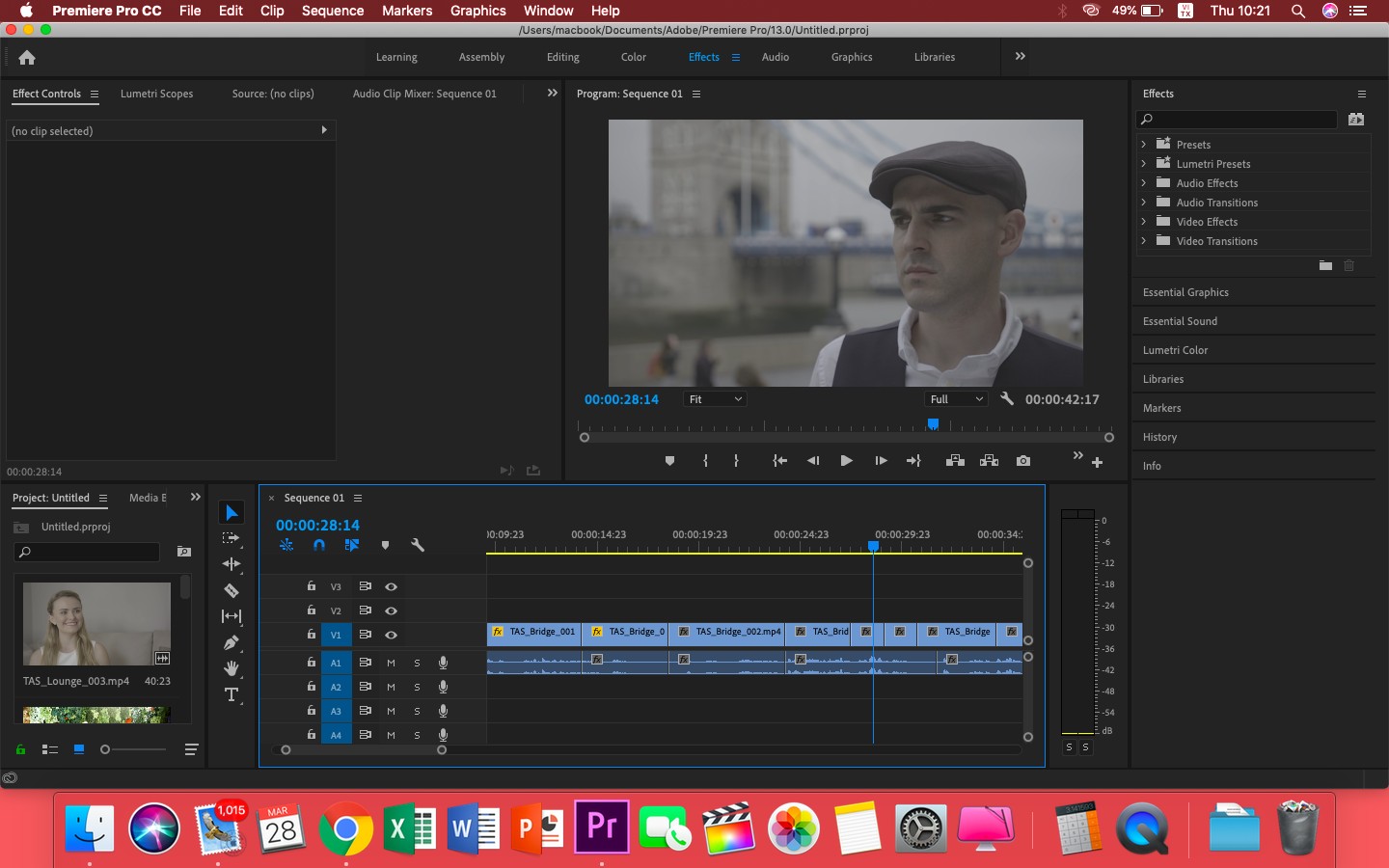Image resolution: width=1389 pixels, height=868 pixels.
Task: Play the sequence in Program monitor
Action: (846, 461)
